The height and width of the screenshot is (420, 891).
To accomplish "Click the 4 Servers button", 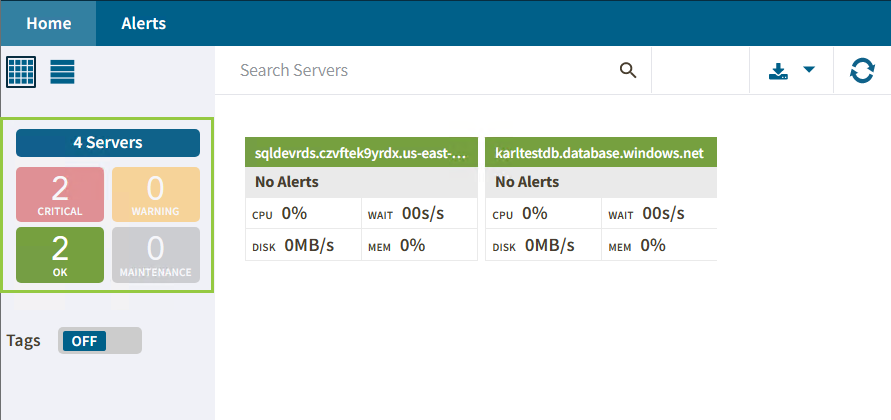I will (x=108, y=143).
